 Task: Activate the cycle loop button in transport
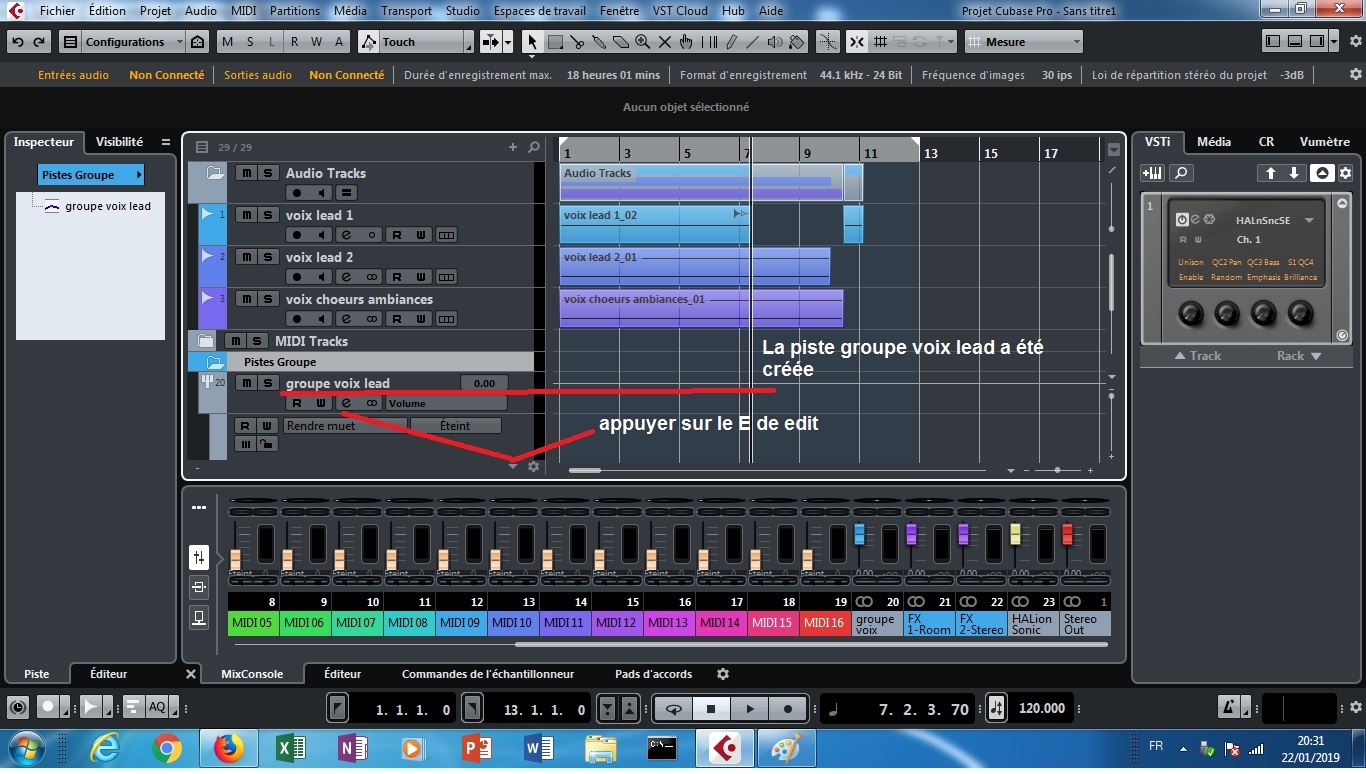[x=675, y=709]
